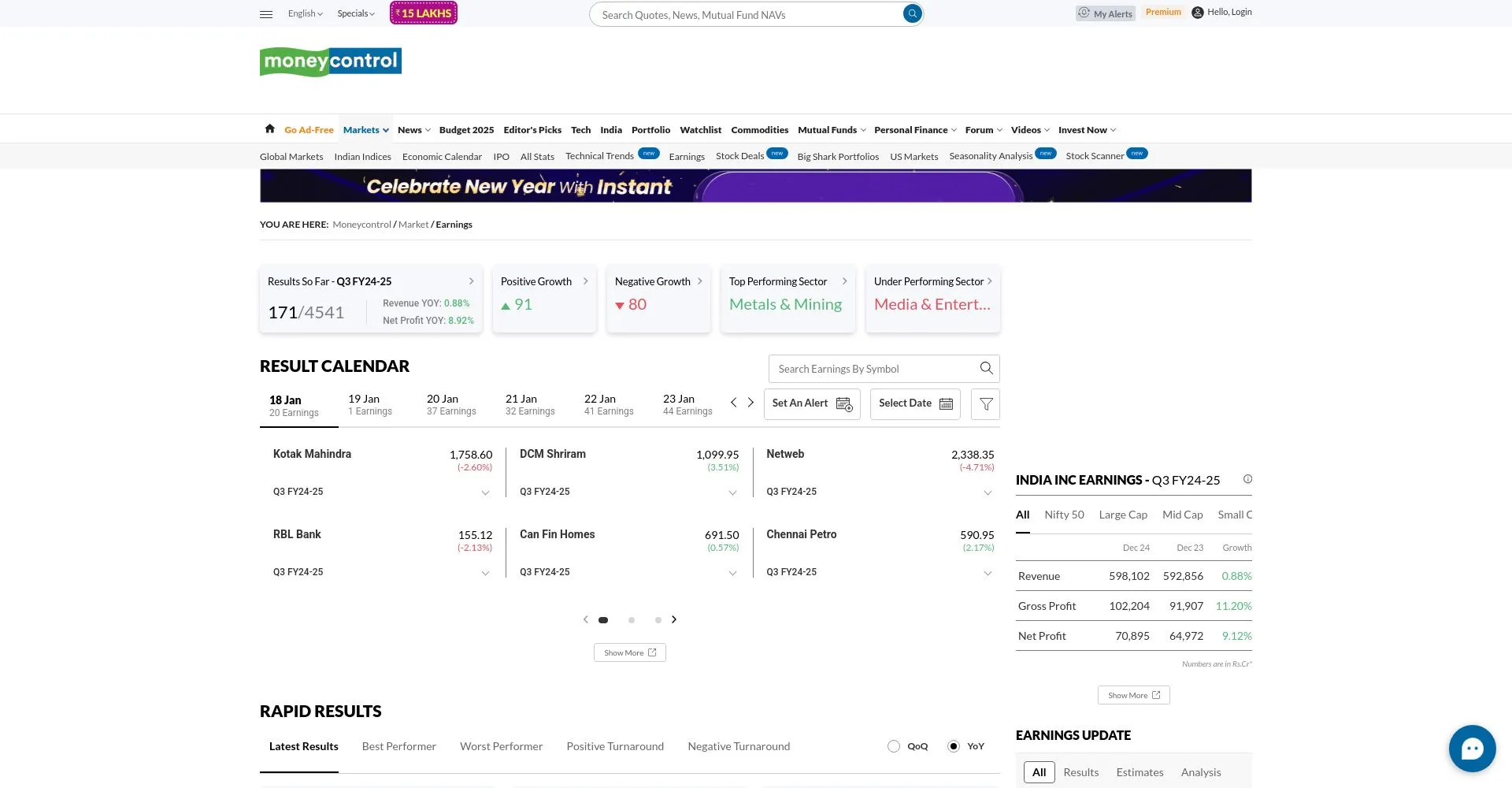Expand Netweb earnings details

click(988, 493)
